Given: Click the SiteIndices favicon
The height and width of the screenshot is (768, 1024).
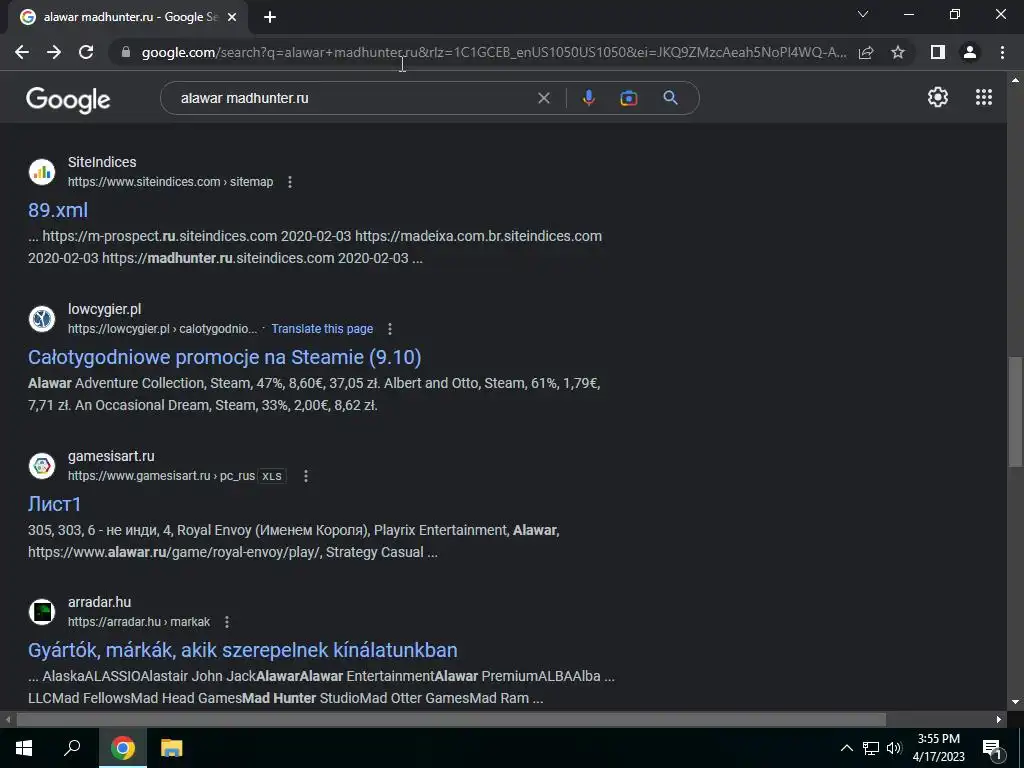Looking at the screenshot, I should [42, 172].
